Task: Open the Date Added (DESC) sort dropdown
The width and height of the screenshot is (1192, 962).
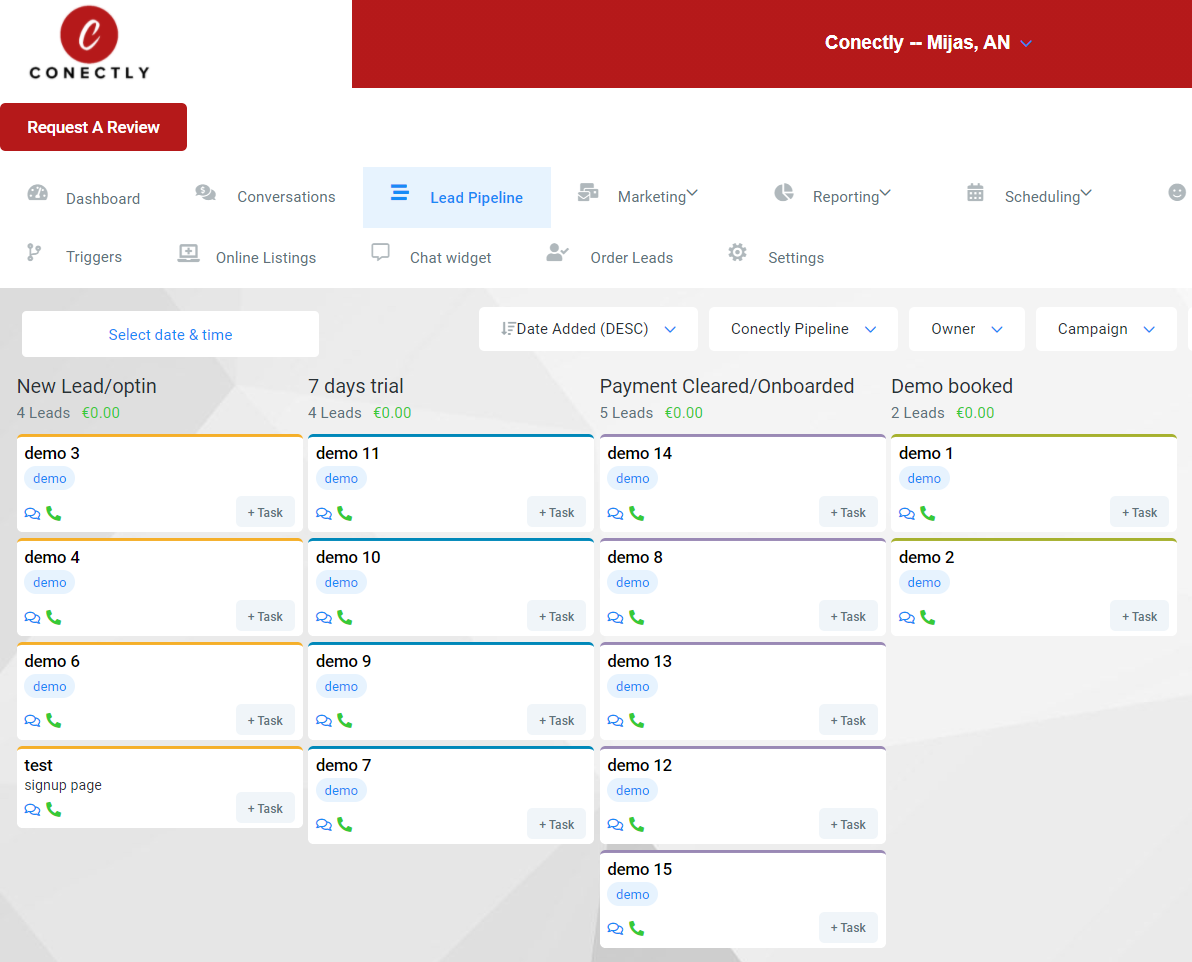Action: 588,329
